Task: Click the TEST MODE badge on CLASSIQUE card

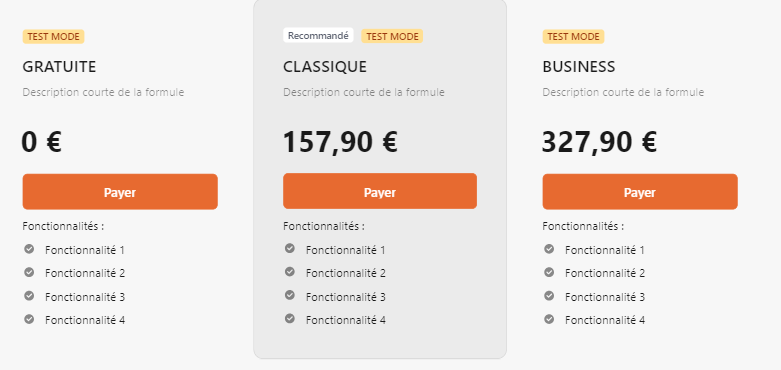Action: [x=392, y=36]
